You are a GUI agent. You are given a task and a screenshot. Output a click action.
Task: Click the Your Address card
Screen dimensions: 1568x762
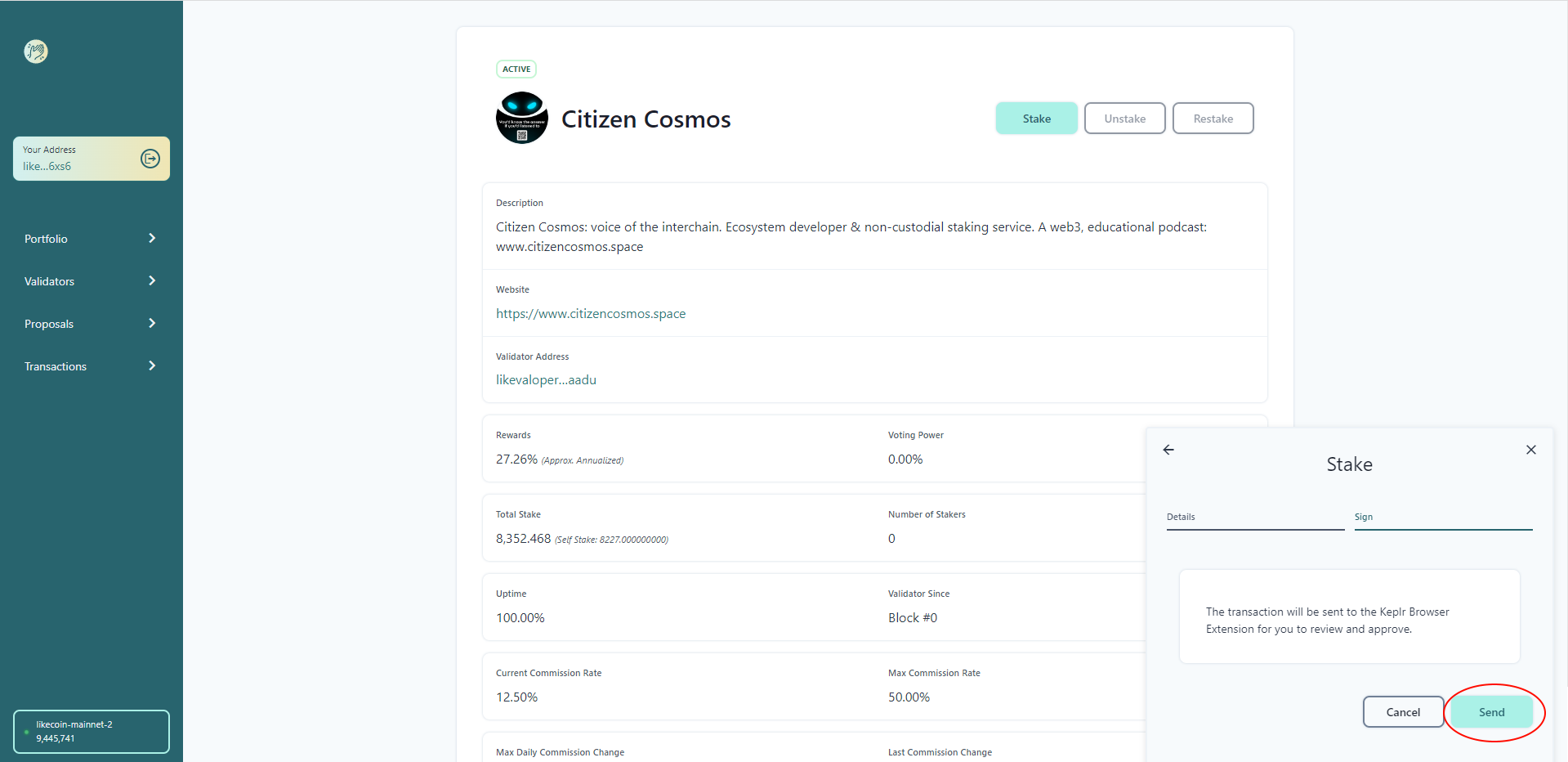[92, 159]
